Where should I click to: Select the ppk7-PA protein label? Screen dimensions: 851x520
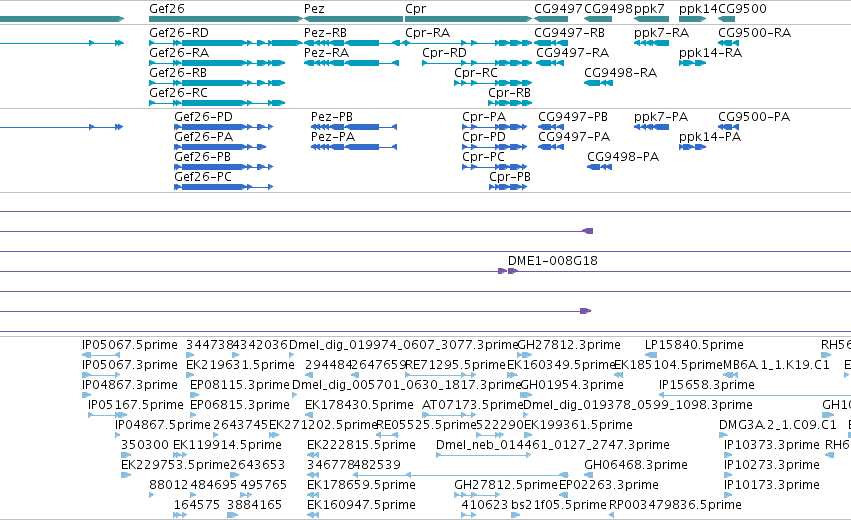point(661,117)
